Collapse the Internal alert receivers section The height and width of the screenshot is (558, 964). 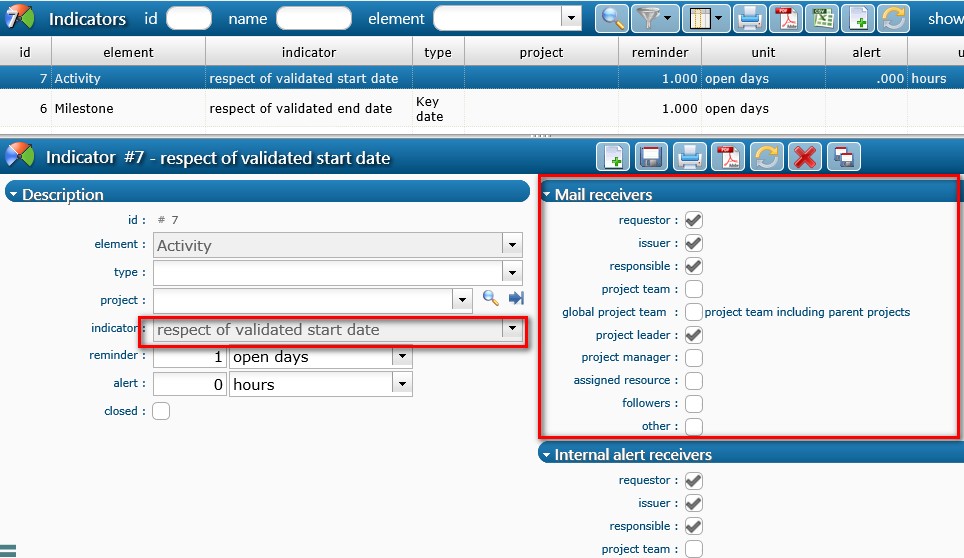click(x=547, y=455)
